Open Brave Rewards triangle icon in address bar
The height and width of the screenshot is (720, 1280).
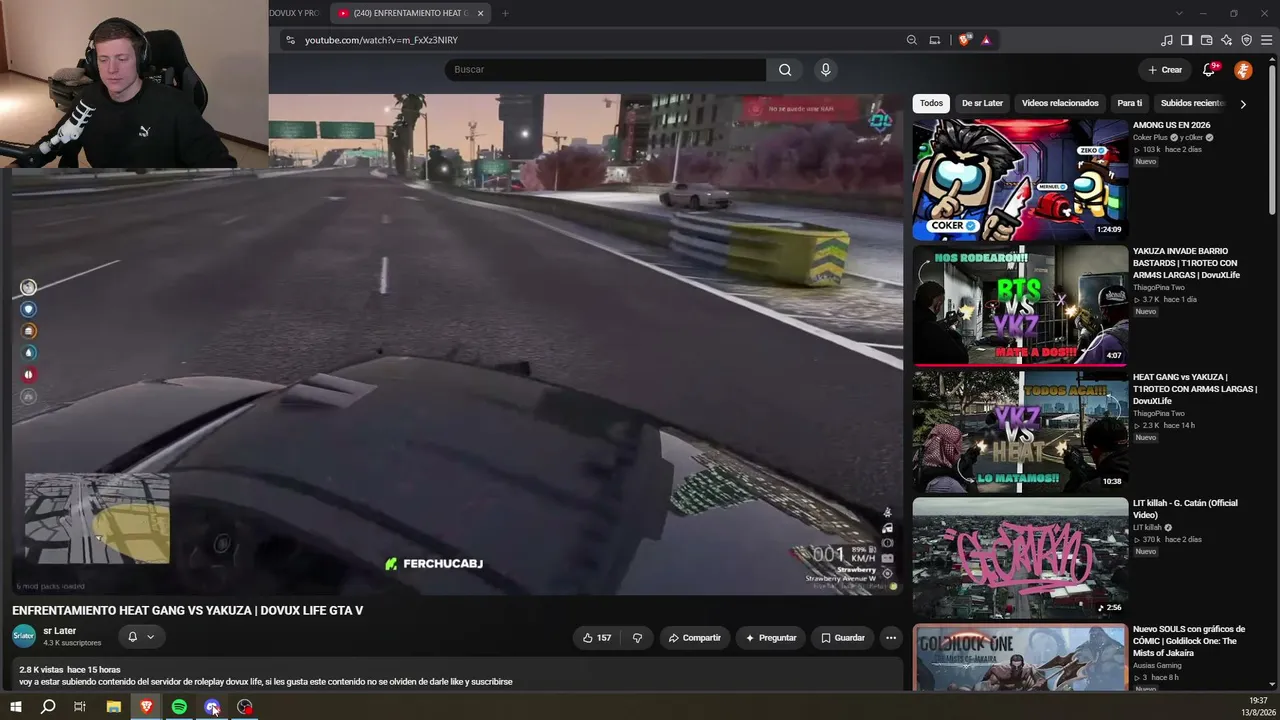coord(986,40)
